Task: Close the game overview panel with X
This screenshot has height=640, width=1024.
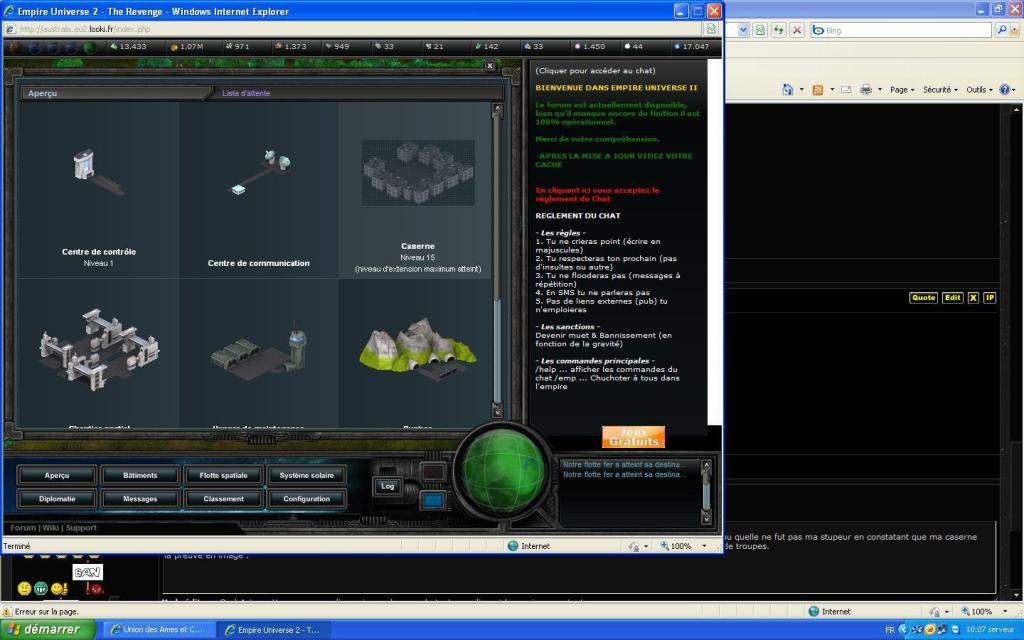Action: click(490, 66)
